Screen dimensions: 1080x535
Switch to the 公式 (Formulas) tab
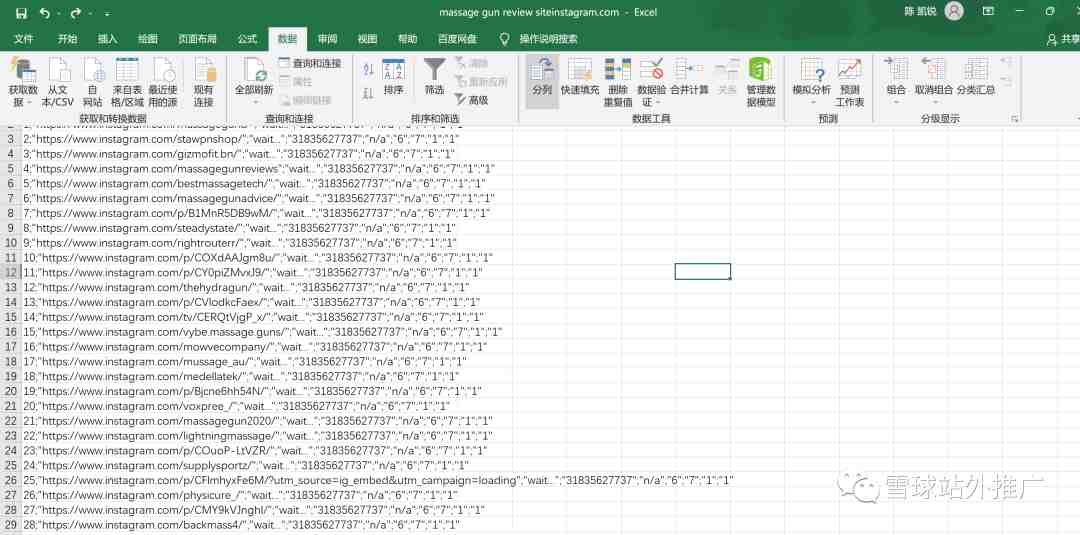tap(247, 39)
